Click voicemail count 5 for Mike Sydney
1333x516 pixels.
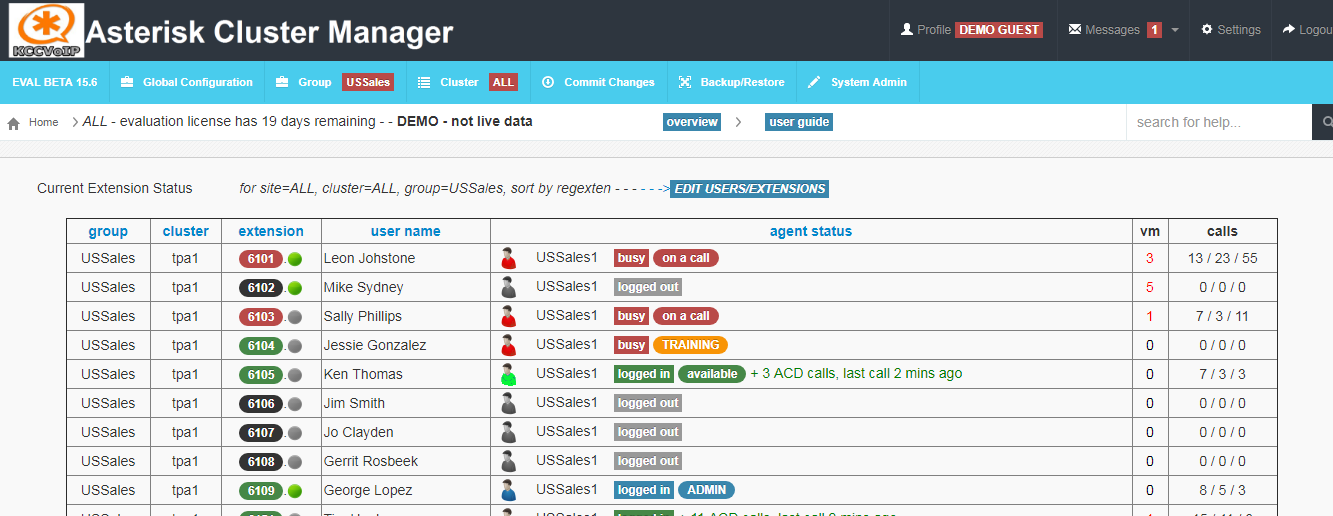(x=1150, y=287)
